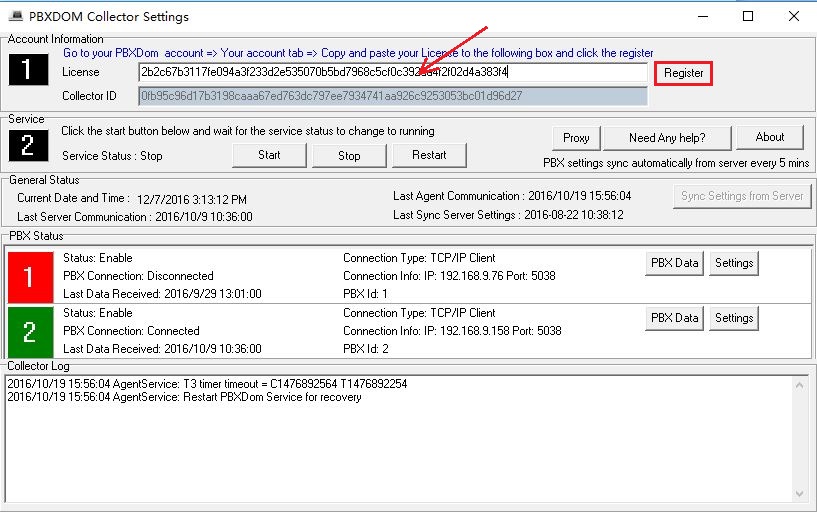This screenshot has width=817, height=512.
Task: Select log line 'Restart PBXDom Service for recovery'
Action: [184, 397]
